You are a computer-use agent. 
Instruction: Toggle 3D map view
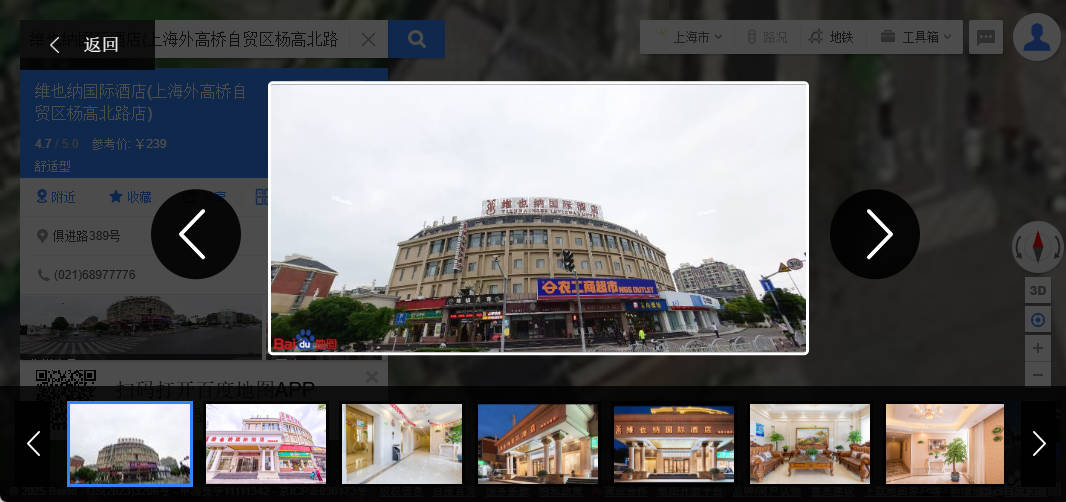click(x=1037, y=291)
